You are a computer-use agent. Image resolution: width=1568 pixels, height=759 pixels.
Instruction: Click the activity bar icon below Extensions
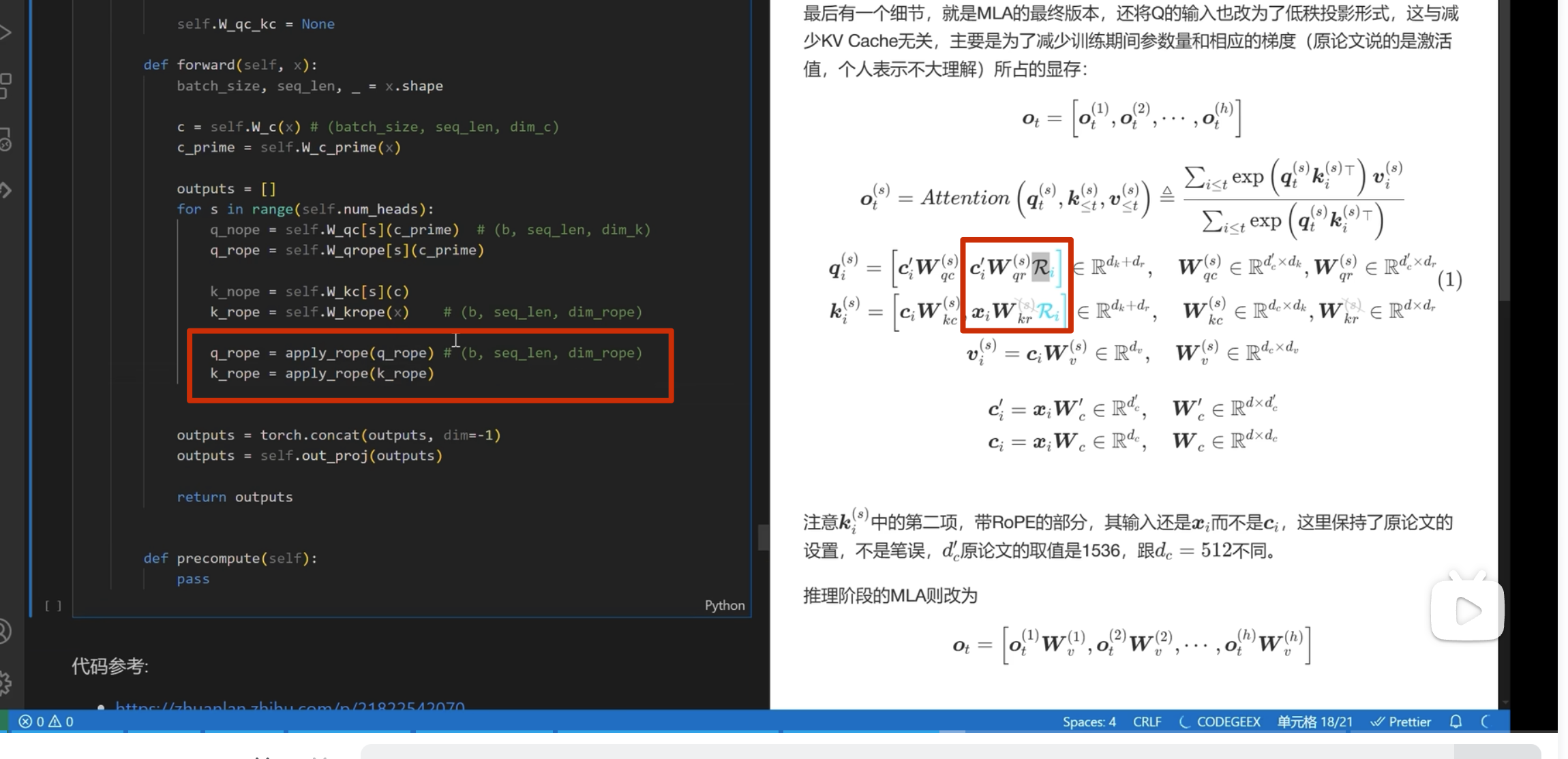[x=5, y=138]
